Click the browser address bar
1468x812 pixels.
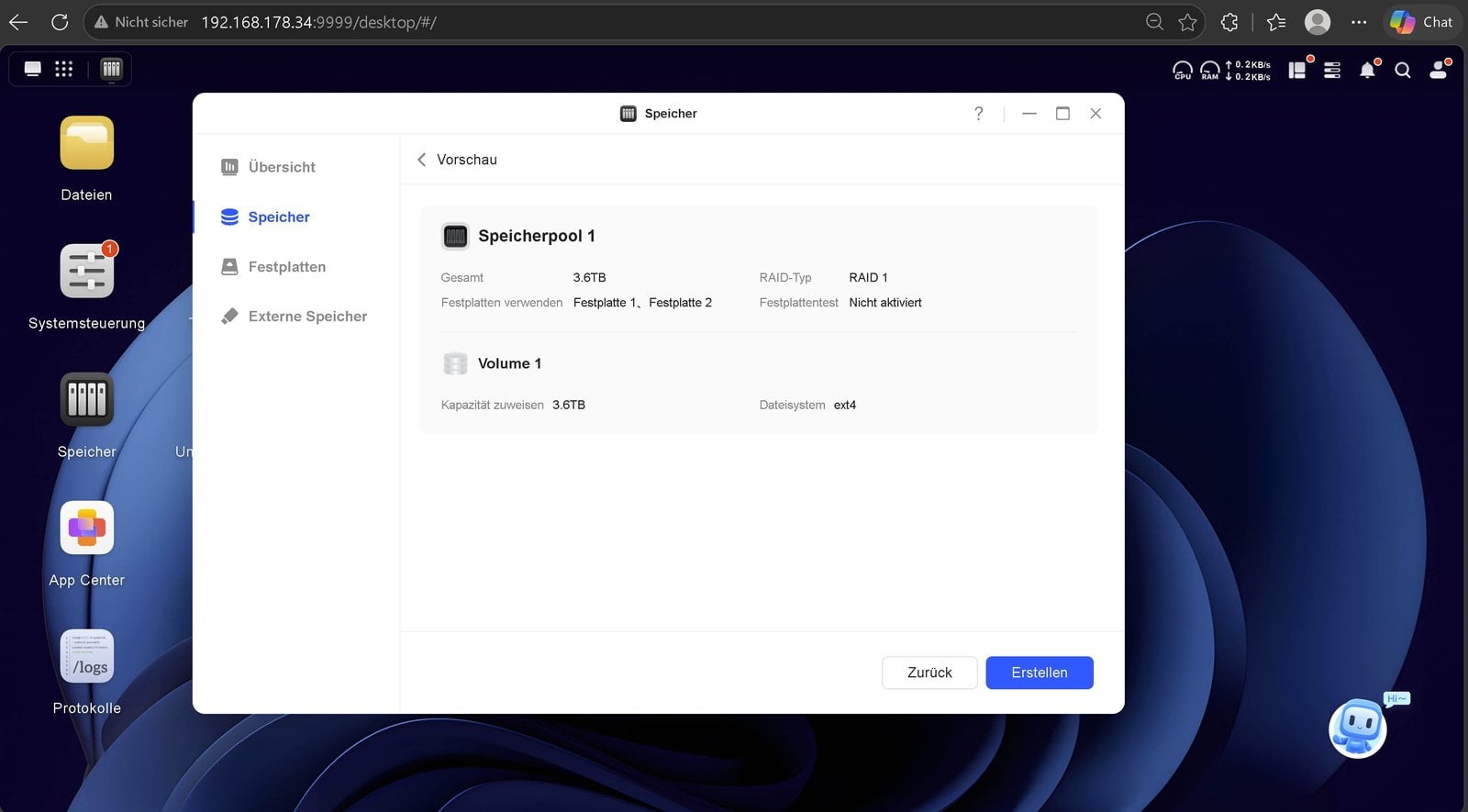tap(642, 22)
